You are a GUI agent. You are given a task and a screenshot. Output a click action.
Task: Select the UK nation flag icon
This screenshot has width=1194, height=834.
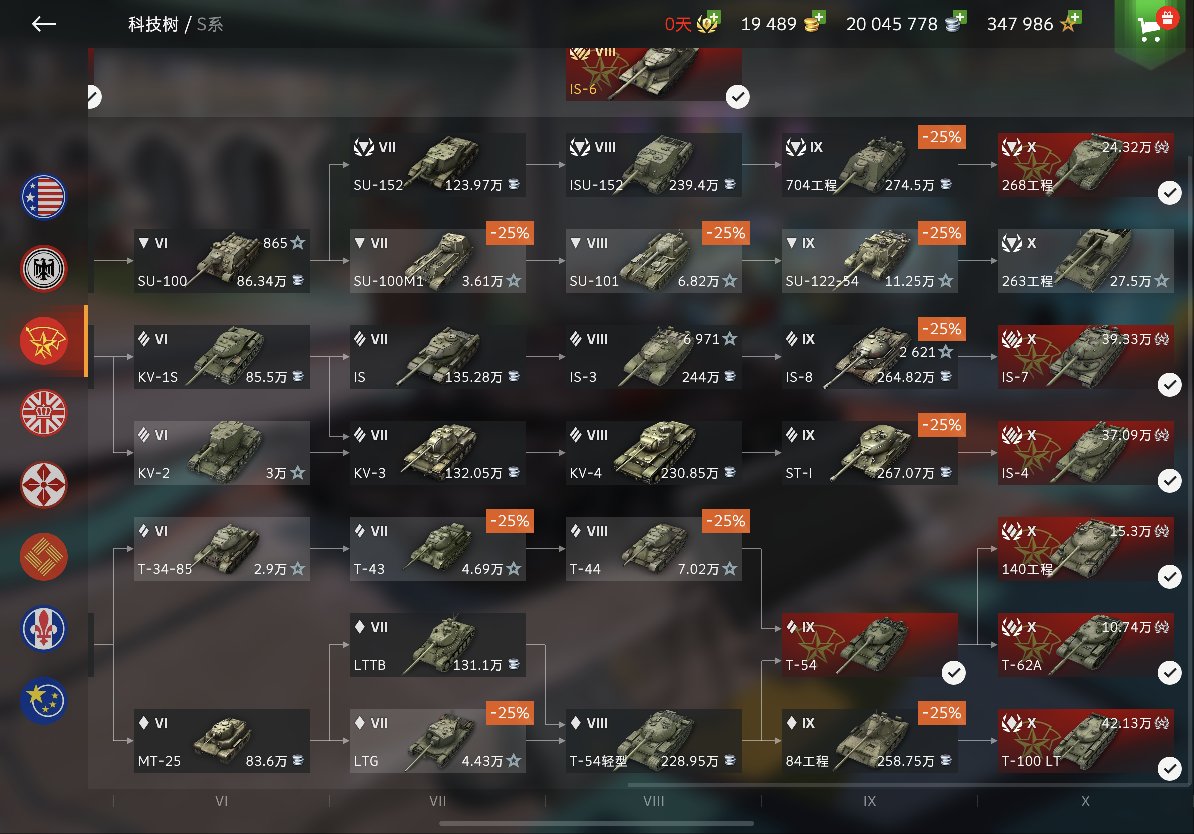(x=43, y=413)
